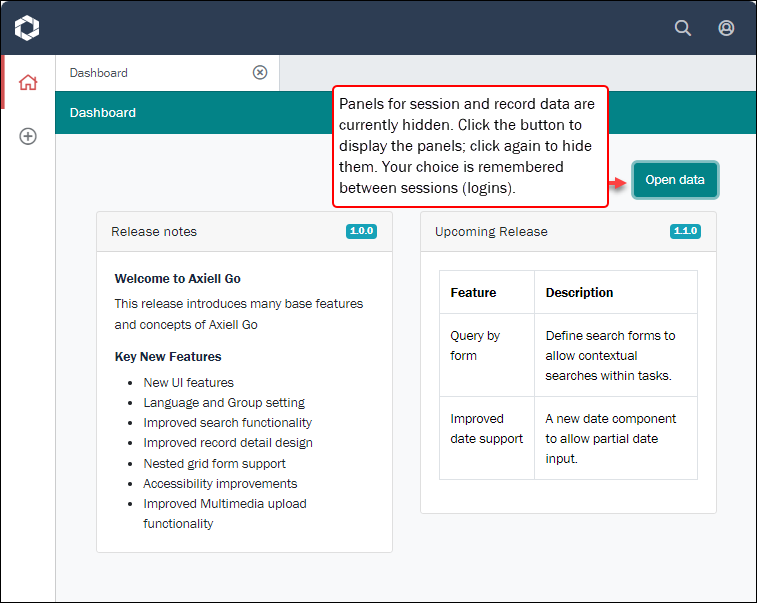This screenshot has height=603, width=757.
Task: Click the Welcome to Axiell Go heading
Action: (177, 279)
